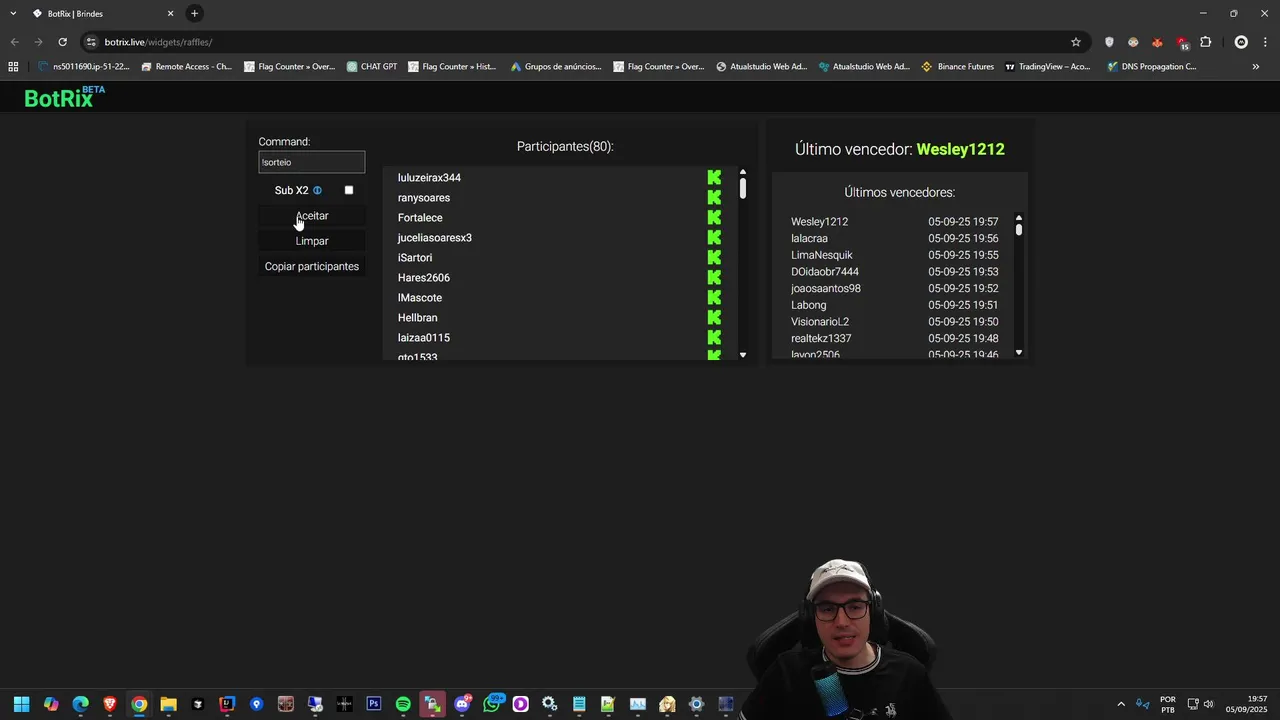The height and width of the screenshot is (720, 1280).
Task: Open Spotify from the taskbar
Action: tap(403, 704)
